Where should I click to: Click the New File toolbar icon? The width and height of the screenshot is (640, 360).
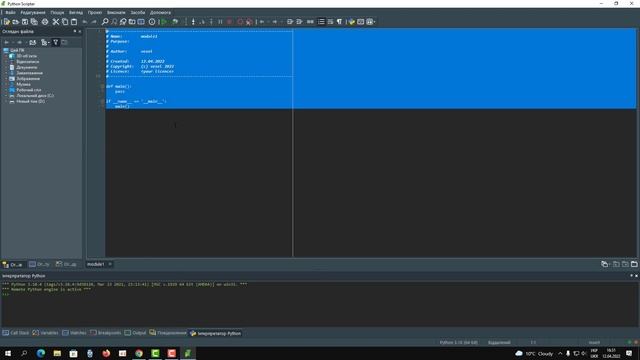pyautogui.click(x=7, y=22)
